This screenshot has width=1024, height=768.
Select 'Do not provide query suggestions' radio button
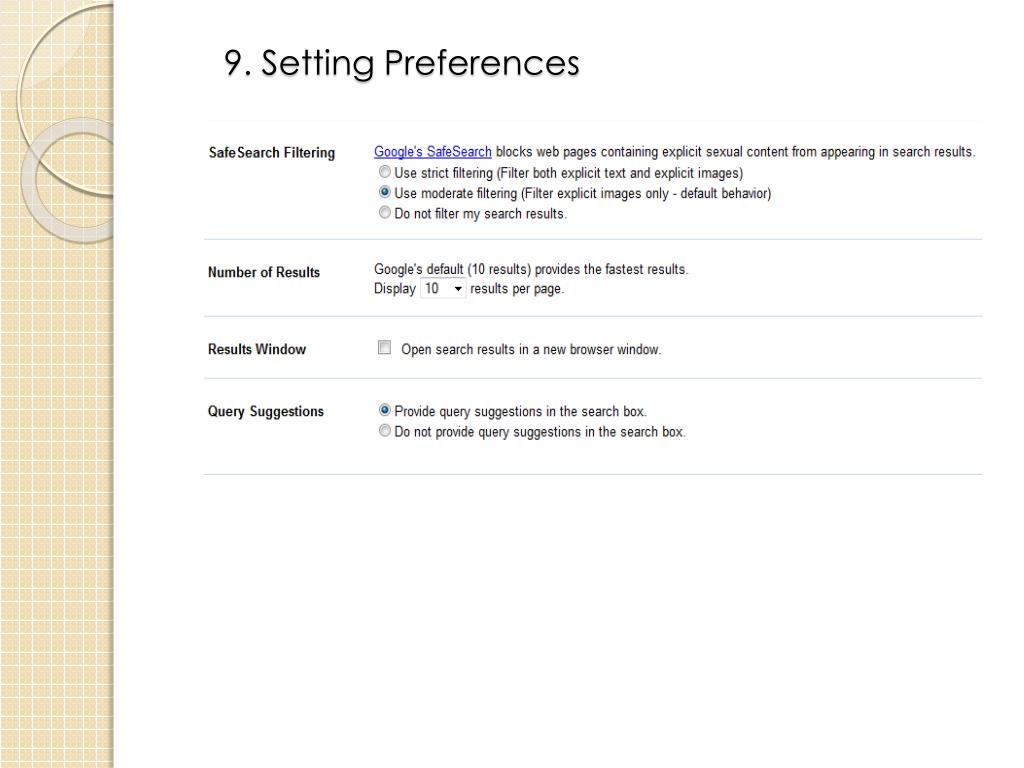click(x=385, y=430)
